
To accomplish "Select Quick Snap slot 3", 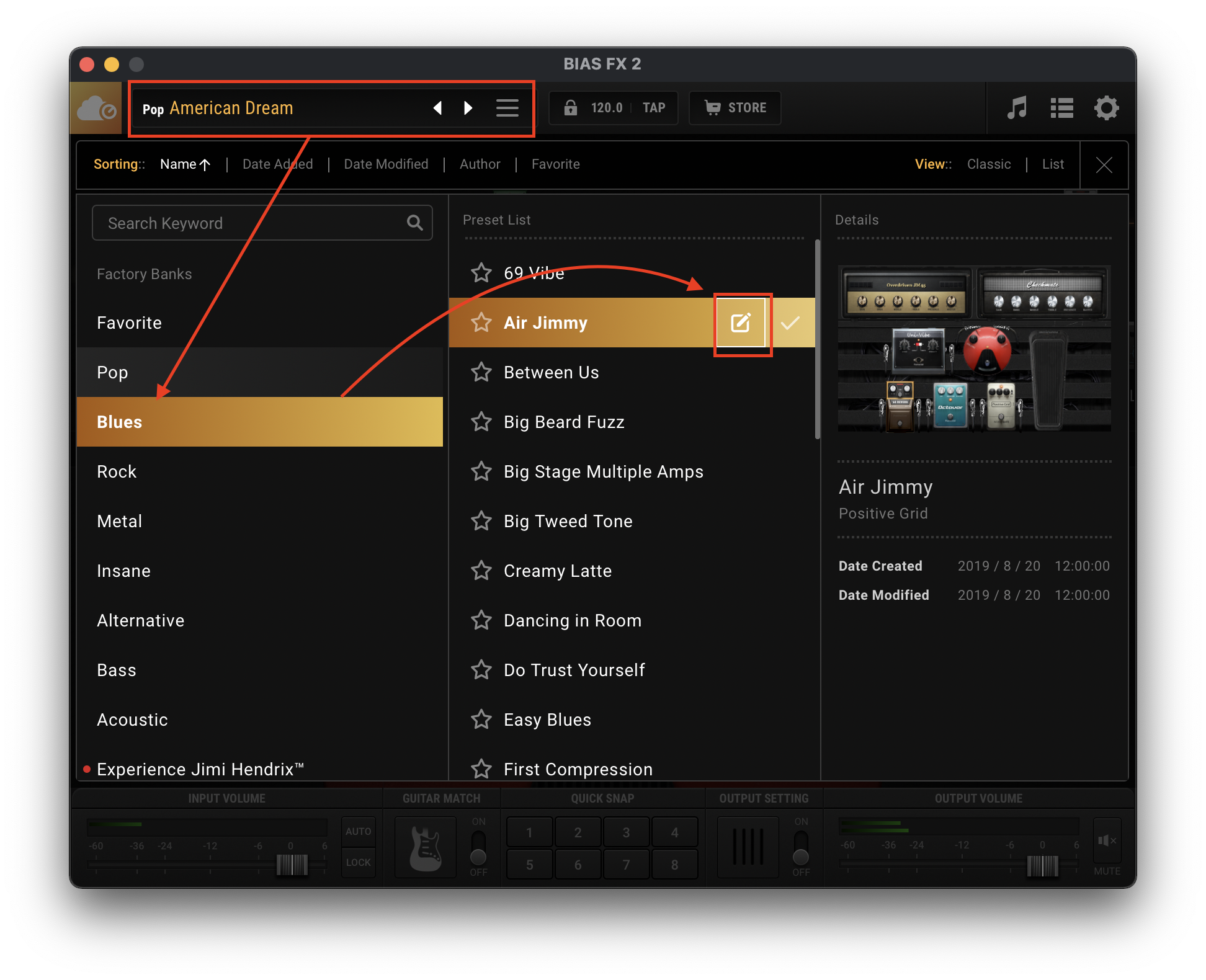I will click(626, 832).
